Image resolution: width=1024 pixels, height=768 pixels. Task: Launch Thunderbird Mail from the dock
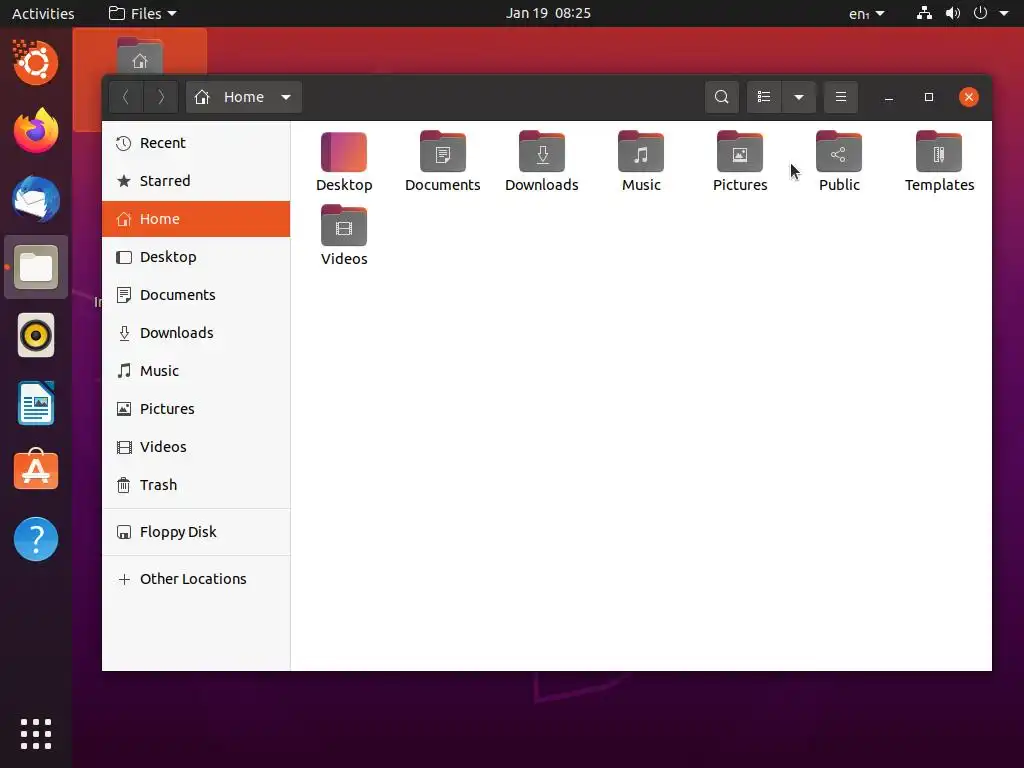pos(36,199)
